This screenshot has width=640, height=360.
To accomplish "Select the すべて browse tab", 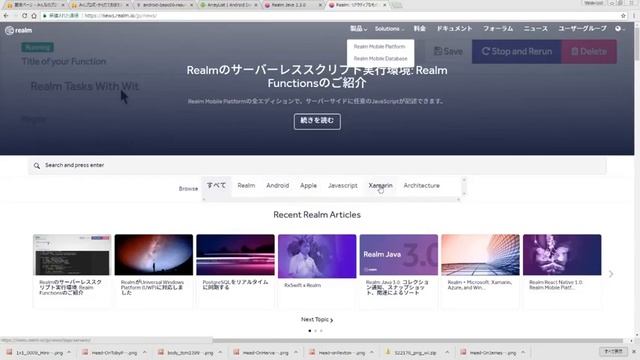I will point(216,185).
